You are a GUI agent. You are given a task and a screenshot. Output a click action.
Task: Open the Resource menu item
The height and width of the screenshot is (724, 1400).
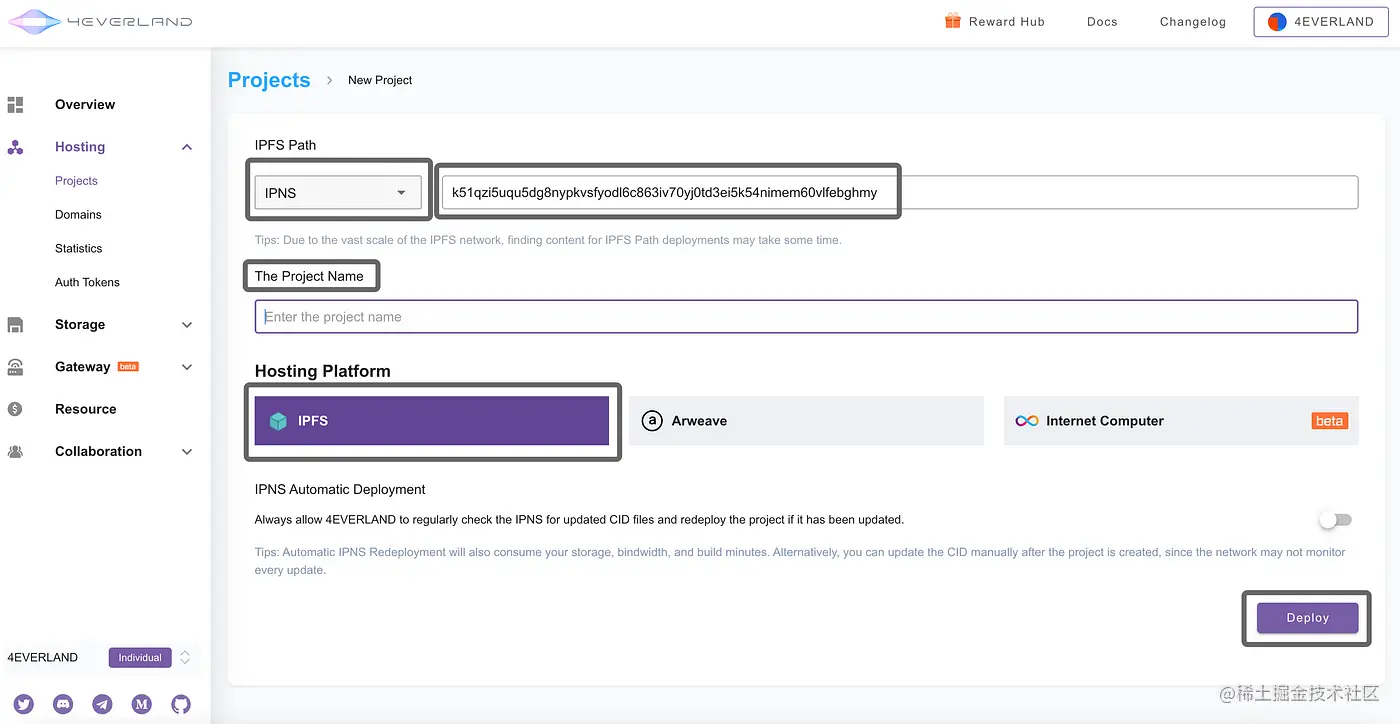pos(85,409)
